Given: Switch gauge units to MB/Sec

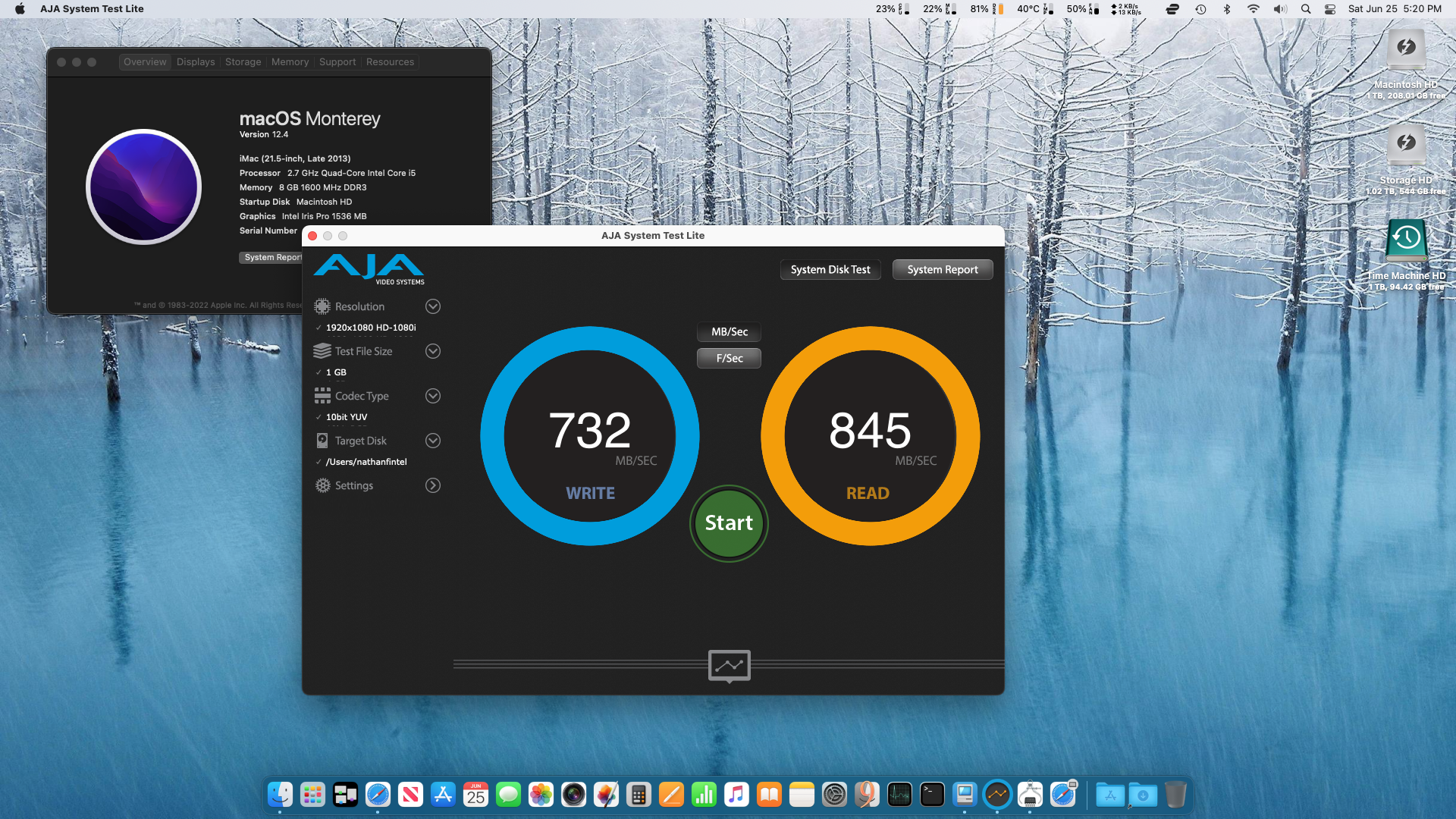Looking at the screenshot, I should (729, 331).
